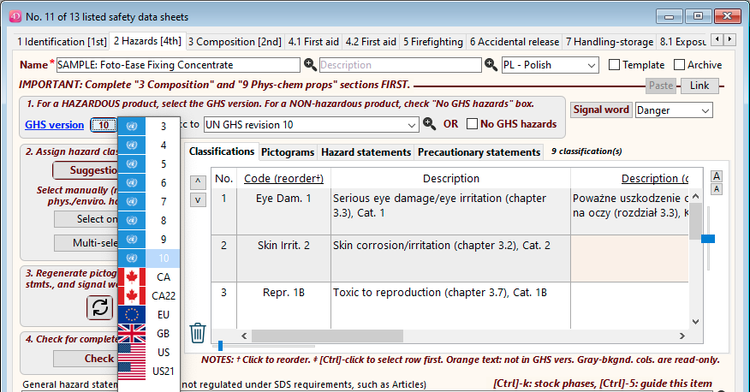Select GHS revision 3 from flag list

(149, 126)
